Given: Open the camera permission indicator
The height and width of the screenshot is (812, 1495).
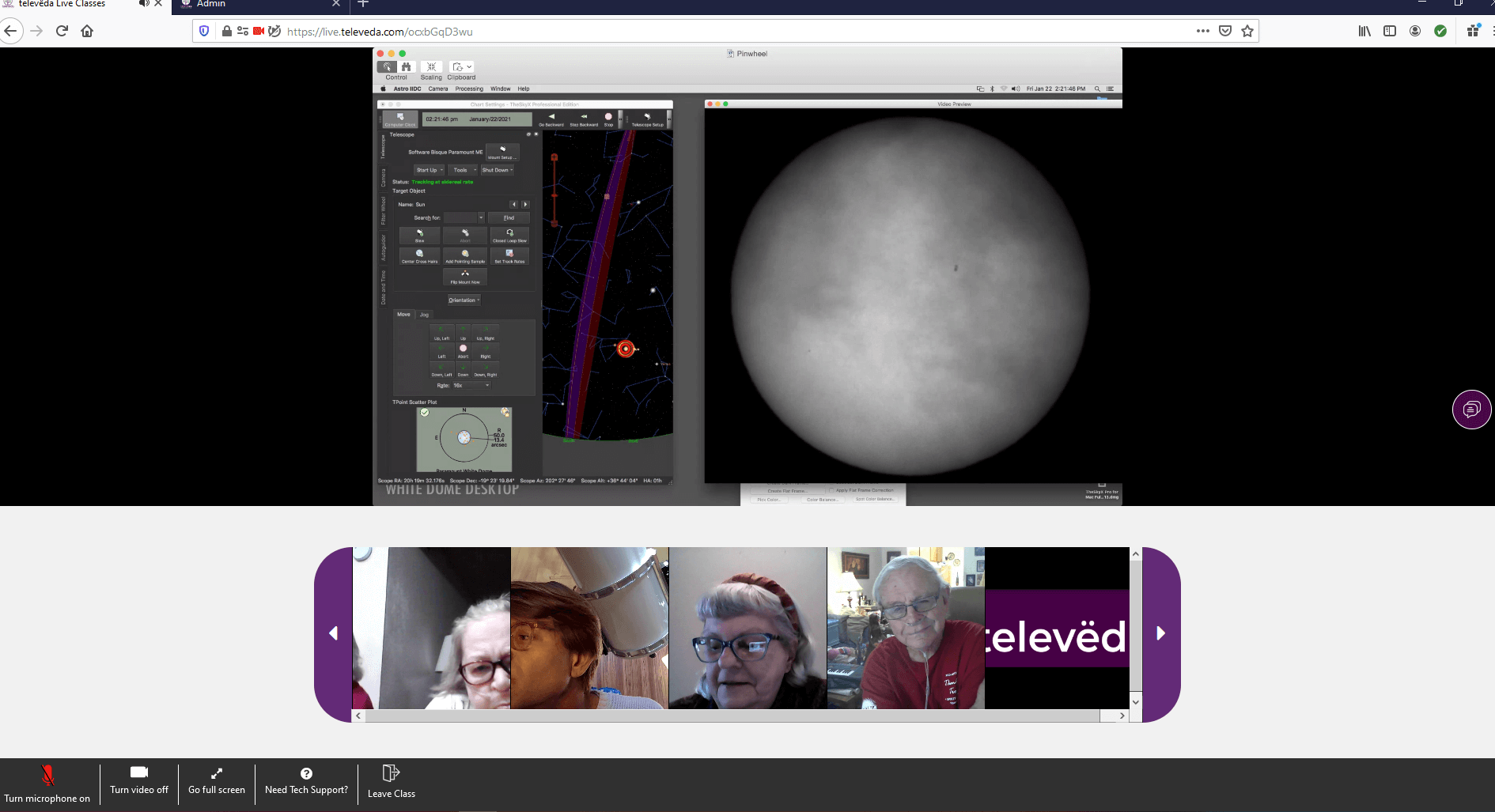Looking at the screenshot, I should [x=259, y=31].
